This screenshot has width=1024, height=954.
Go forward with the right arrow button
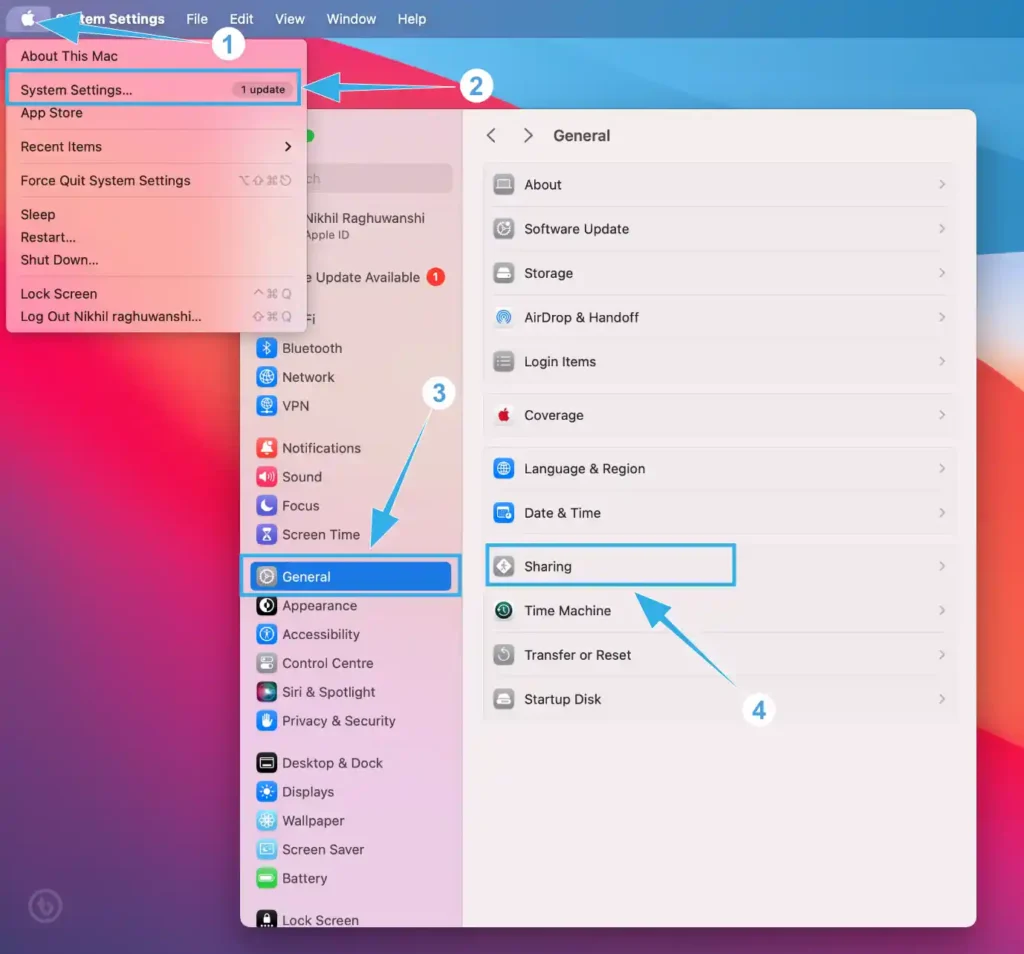[x=528, y=135]
